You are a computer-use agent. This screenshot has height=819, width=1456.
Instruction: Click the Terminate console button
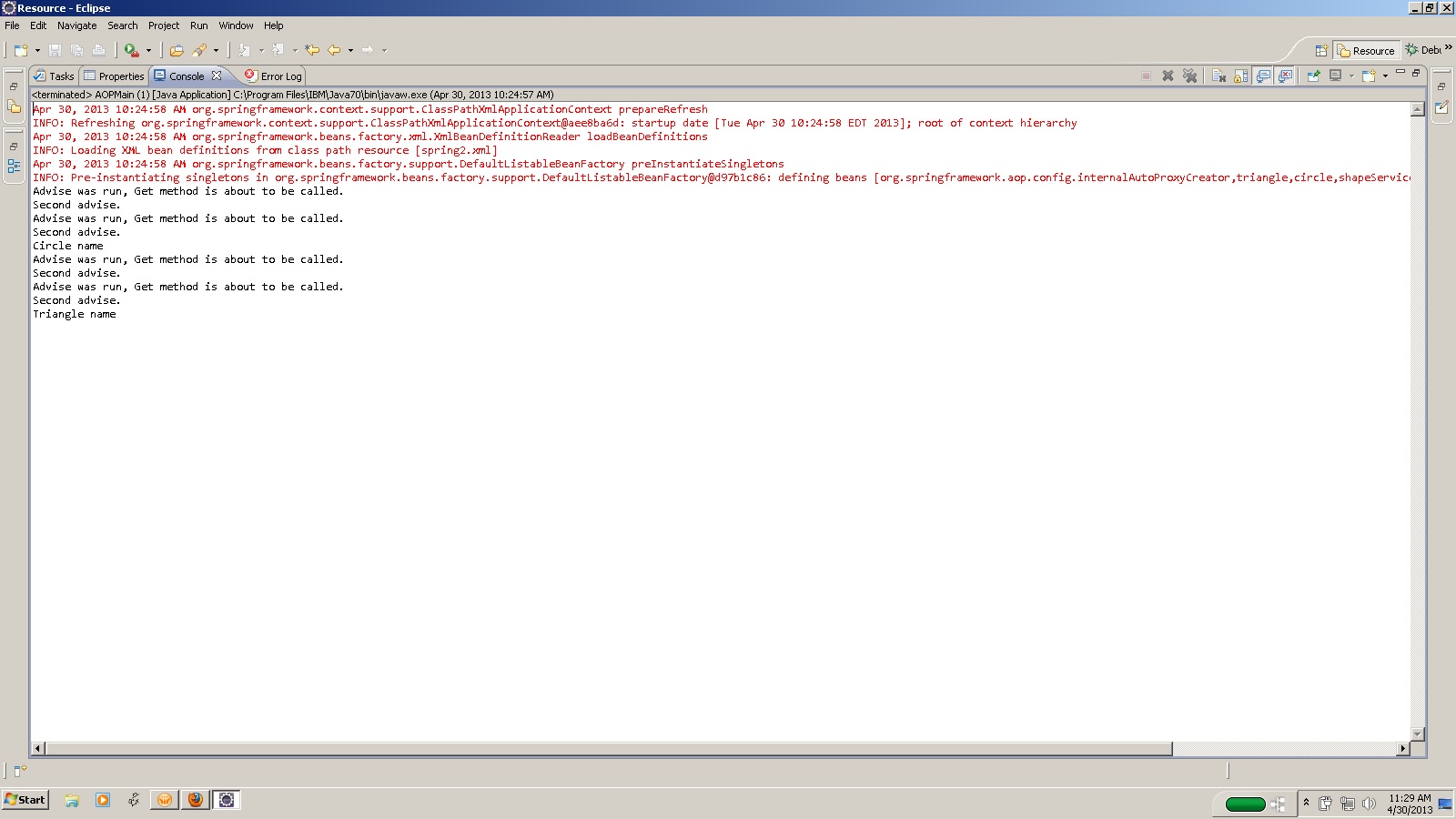point(1147,76)
